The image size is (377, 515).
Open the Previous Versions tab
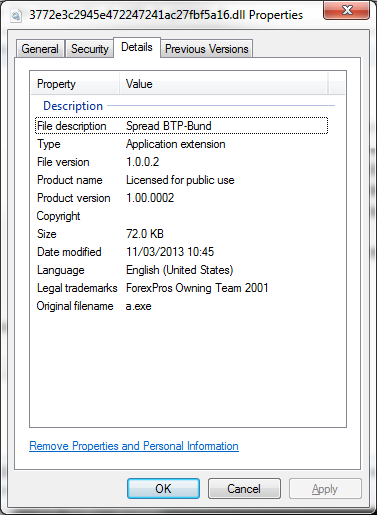tap(207, 49)
